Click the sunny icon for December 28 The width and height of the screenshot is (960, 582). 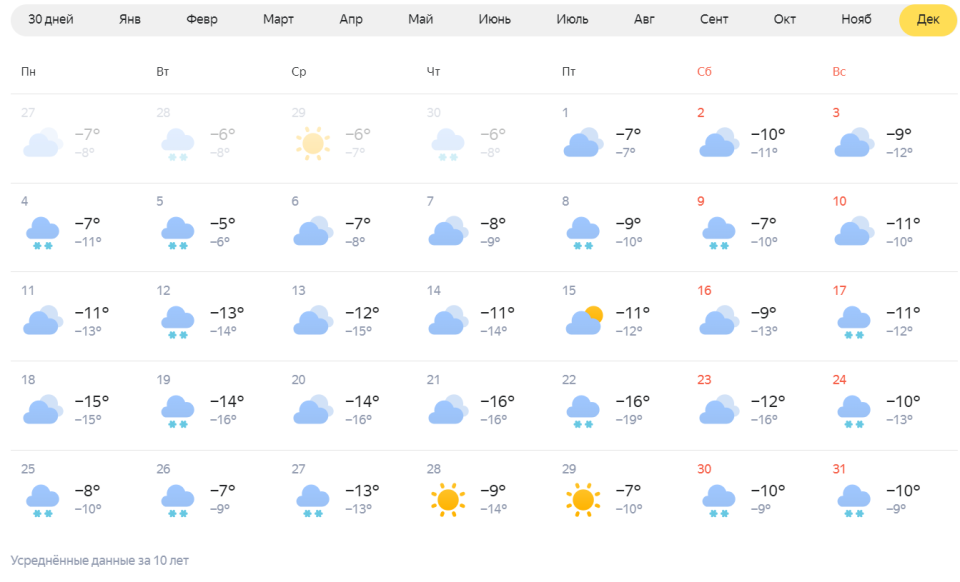[448, 500]
